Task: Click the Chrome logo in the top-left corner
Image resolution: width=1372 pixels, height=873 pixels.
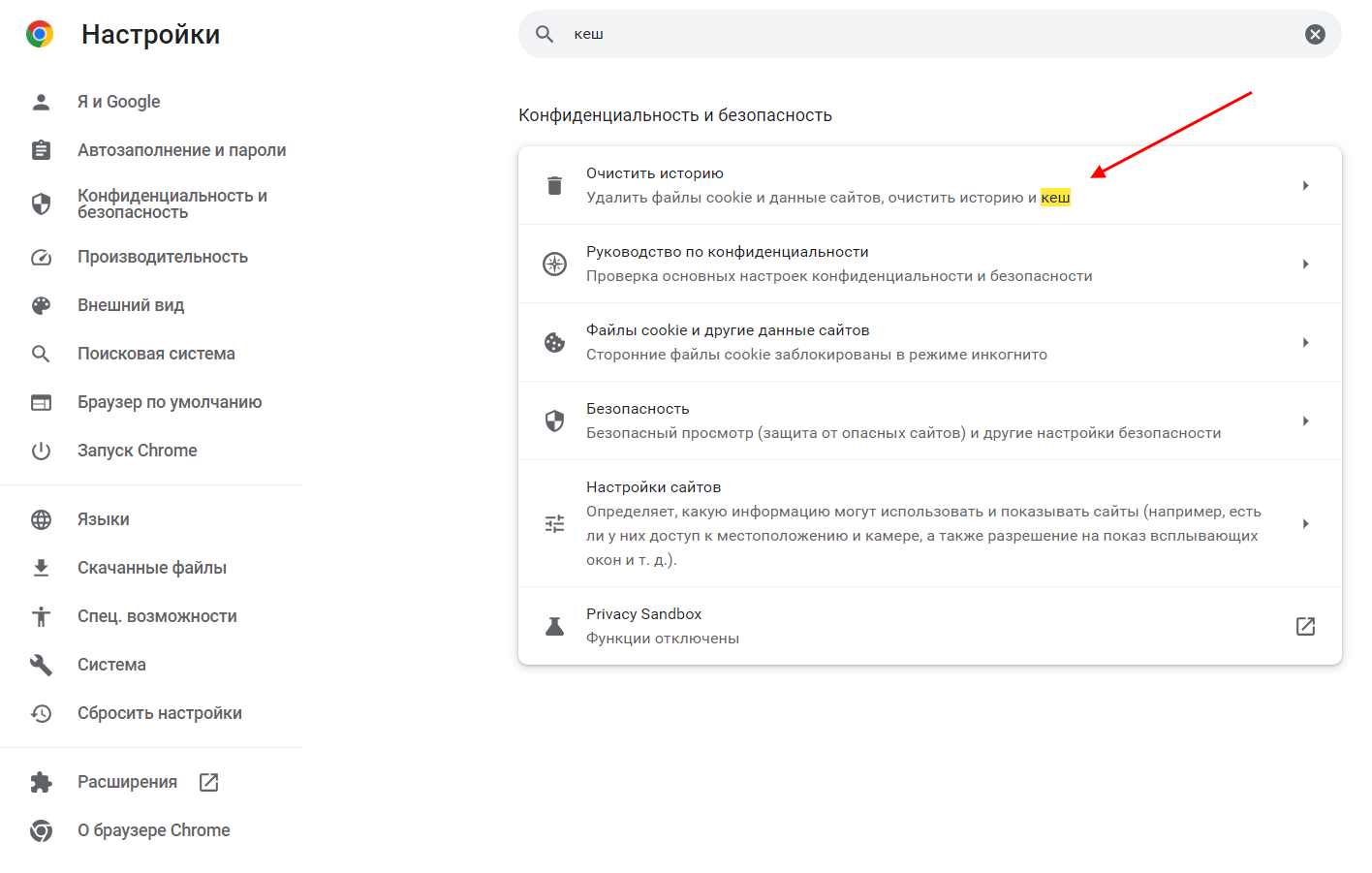Action: pyautogui.click(x=39, y=33)
